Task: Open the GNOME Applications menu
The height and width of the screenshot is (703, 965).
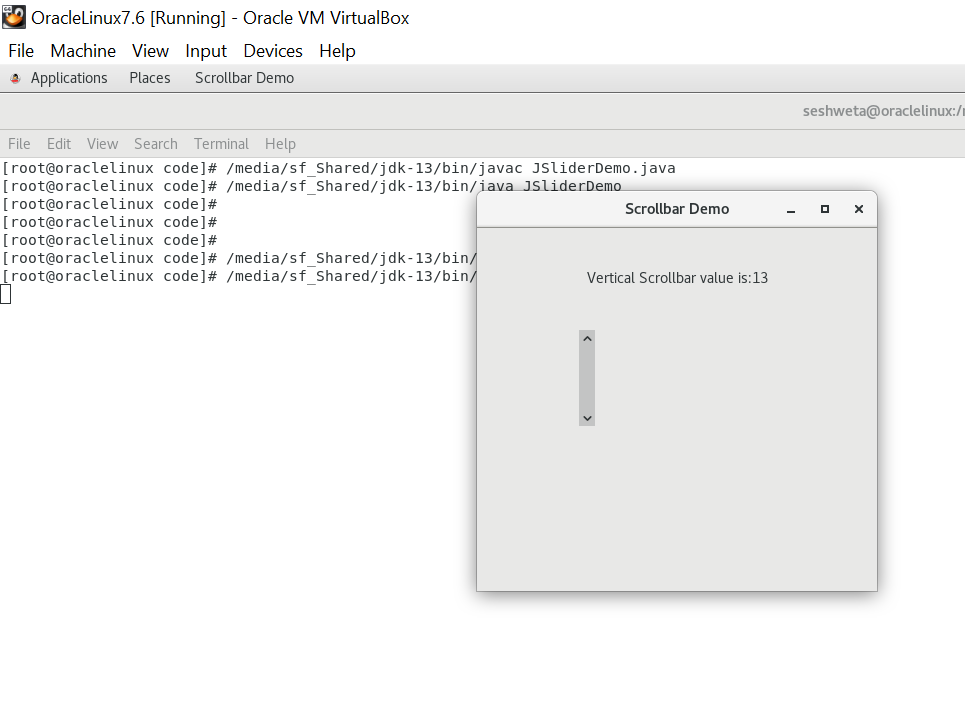Action: pyautogui.click(x=68, y=78)
